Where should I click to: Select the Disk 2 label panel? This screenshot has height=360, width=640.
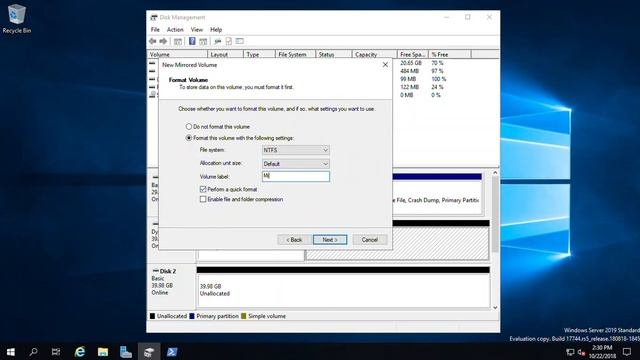point(171,288)
